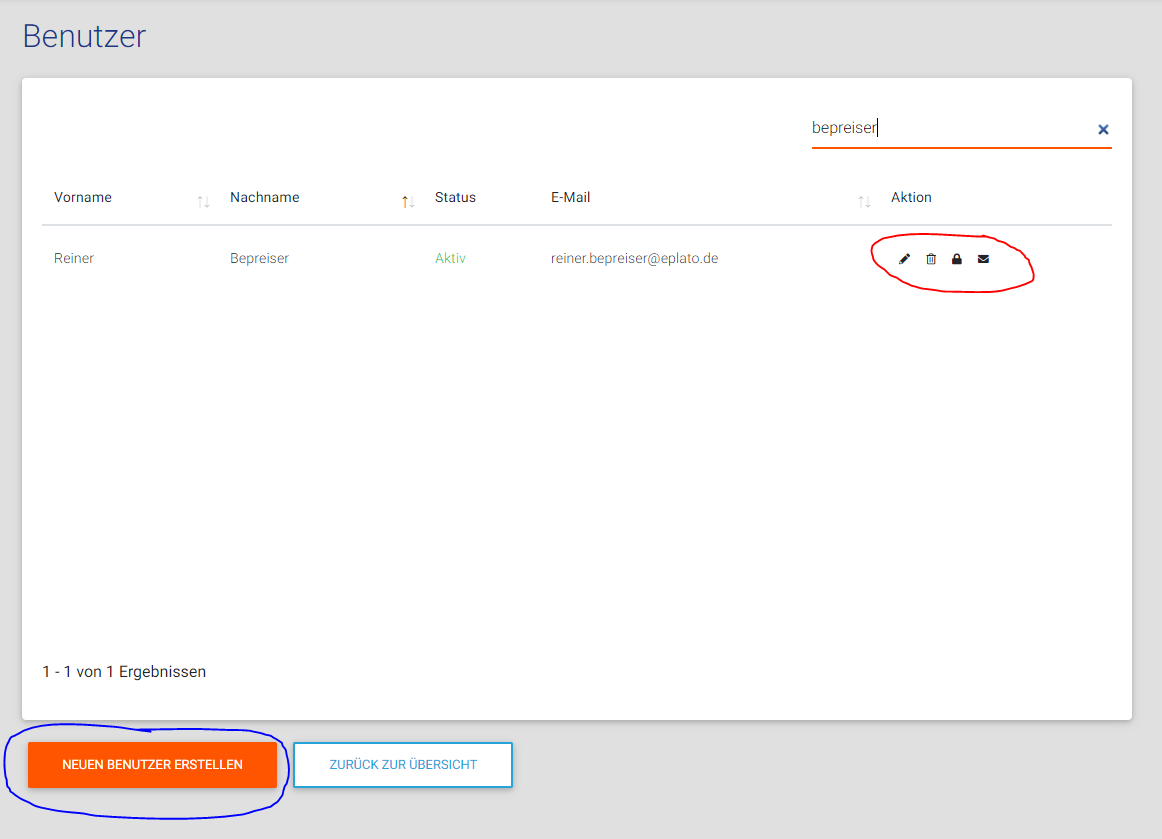
Task: Click the sort arrows beside Vorname
Action: 203,201
